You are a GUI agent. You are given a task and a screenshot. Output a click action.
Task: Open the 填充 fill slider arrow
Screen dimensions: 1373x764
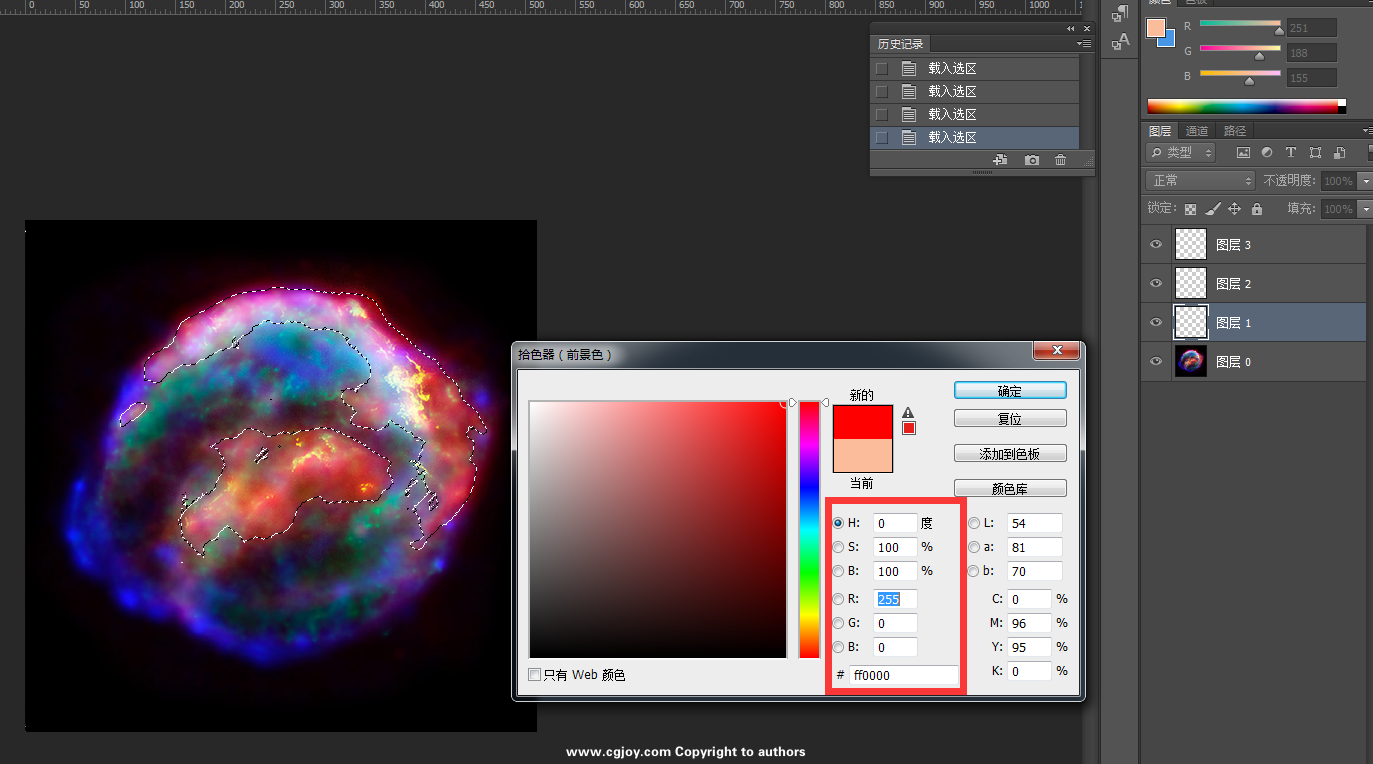1365,209
